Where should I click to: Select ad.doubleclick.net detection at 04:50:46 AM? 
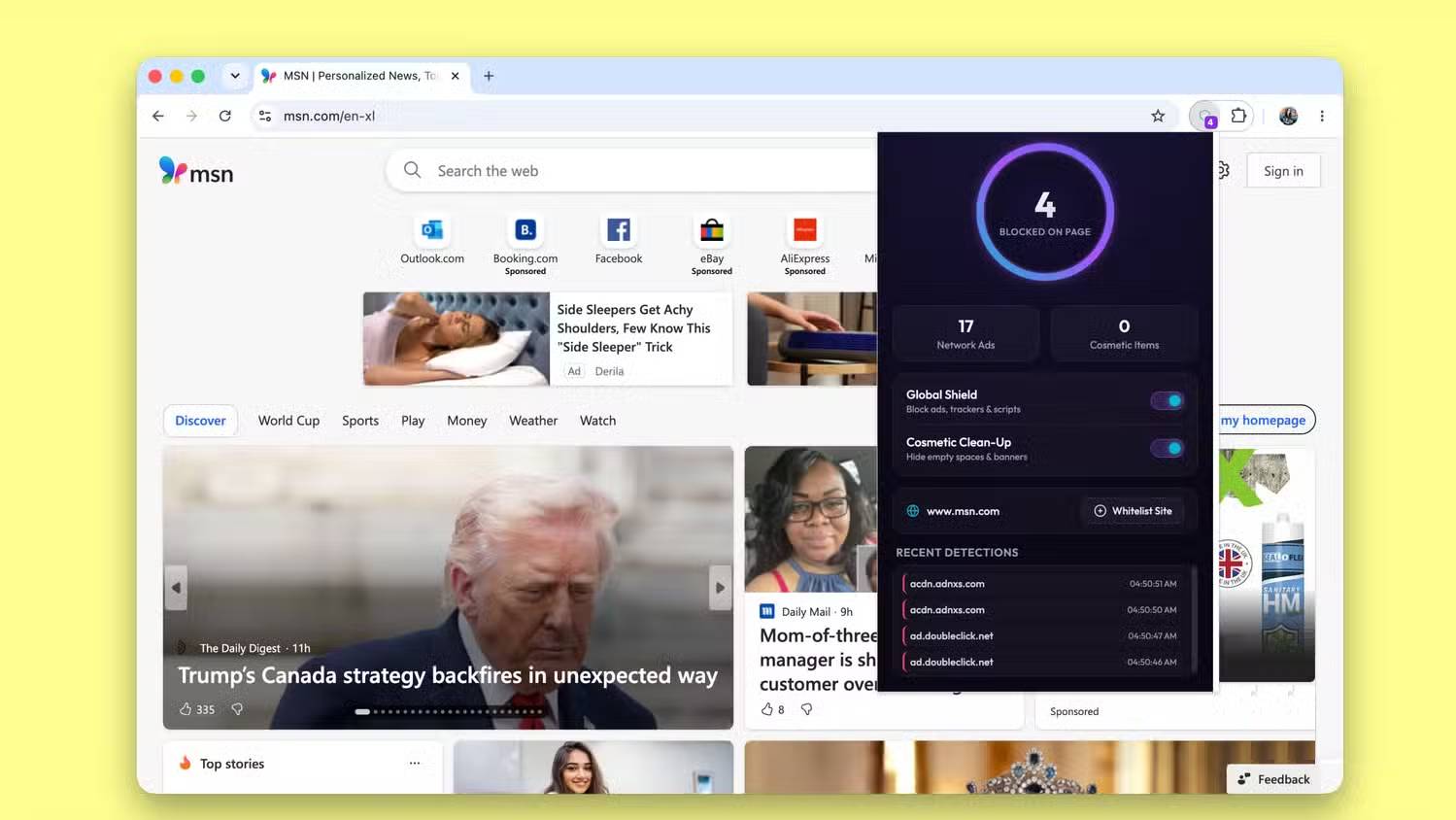point(1042,663)
